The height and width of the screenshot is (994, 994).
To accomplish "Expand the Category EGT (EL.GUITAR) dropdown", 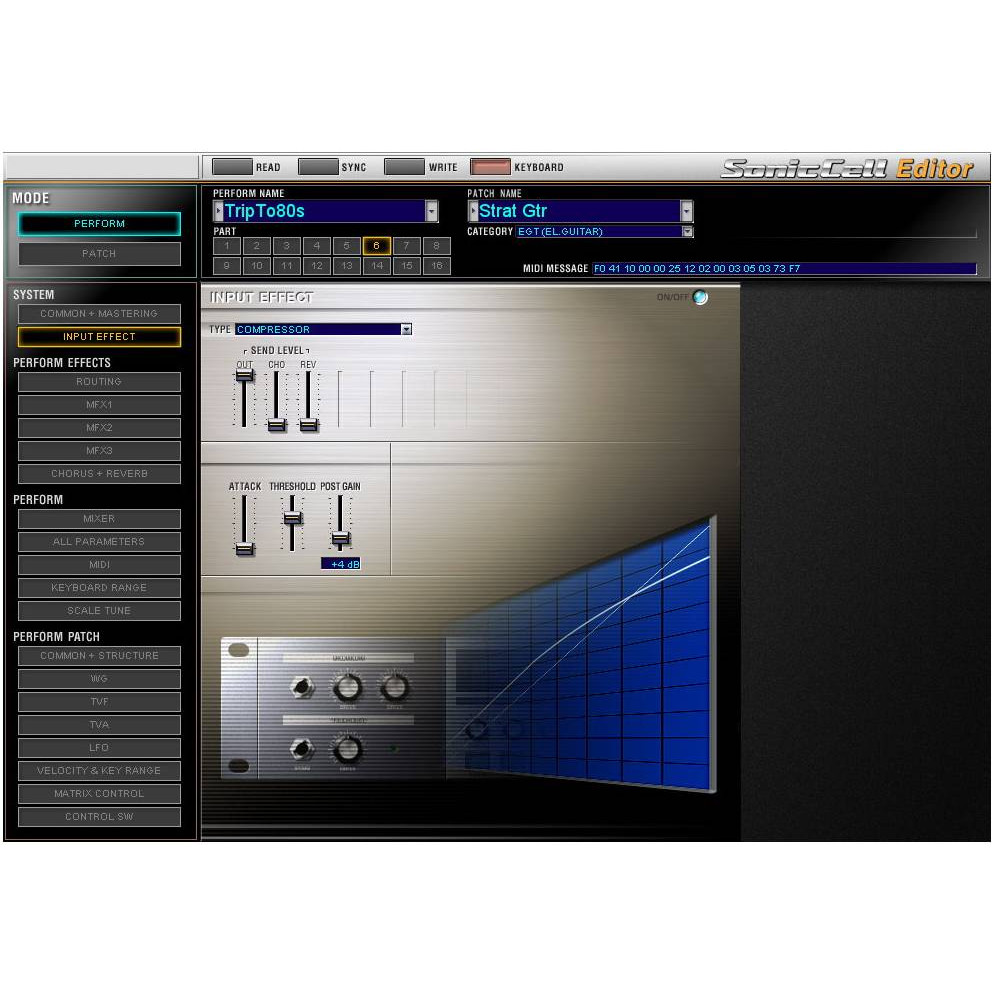I will coord(688,231).
